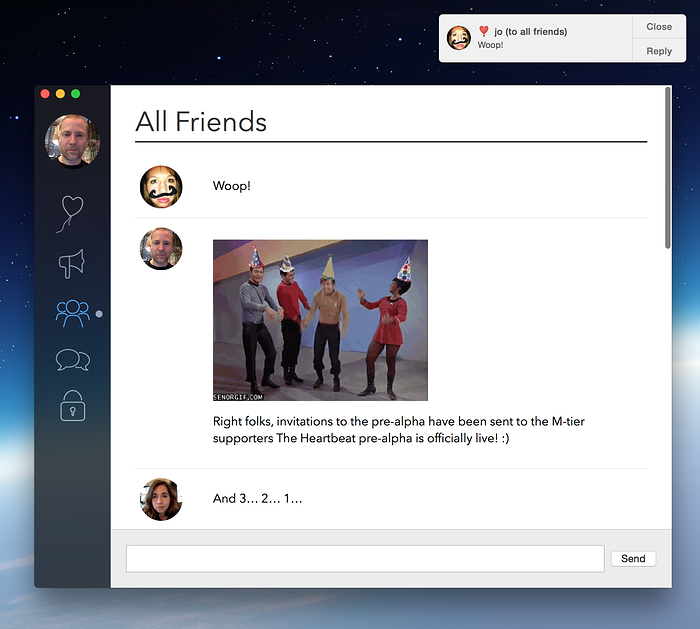Click 'And 3... 2... 1...' message text
The height and width of the screenshot is (629, 700).
tap(258, 498)
